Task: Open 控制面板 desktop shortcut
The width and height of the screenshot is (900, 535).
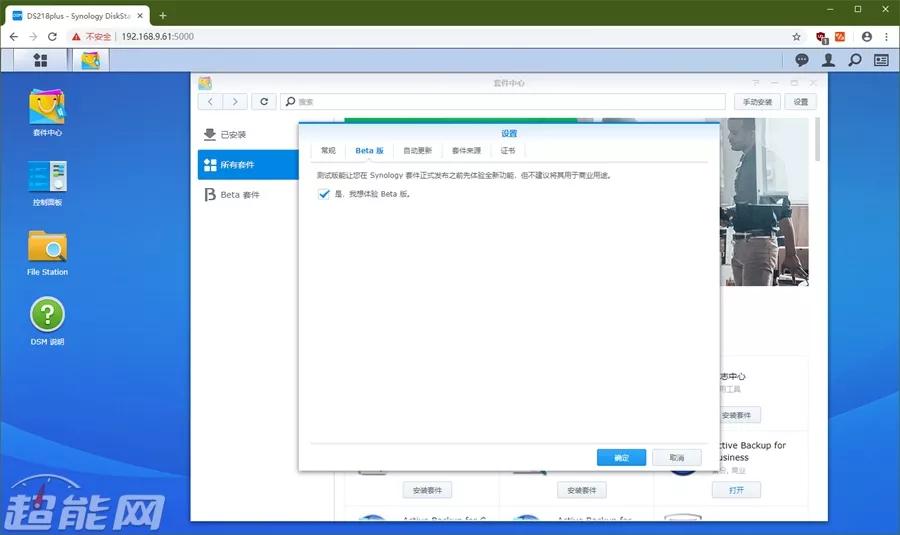Action: click(47, 183)
